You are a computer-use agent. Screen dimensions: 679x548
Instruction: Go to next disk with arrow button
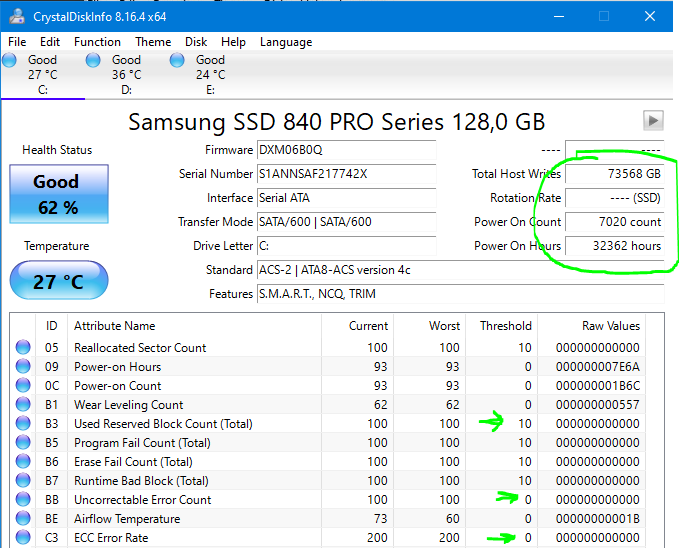(653, 120)
